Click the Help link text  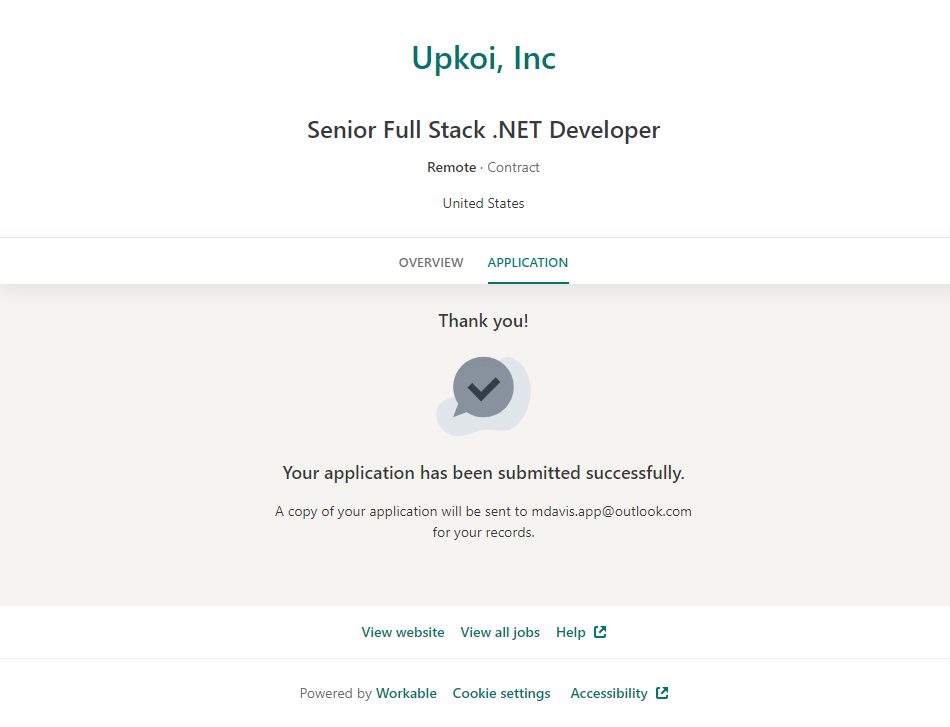571,632
